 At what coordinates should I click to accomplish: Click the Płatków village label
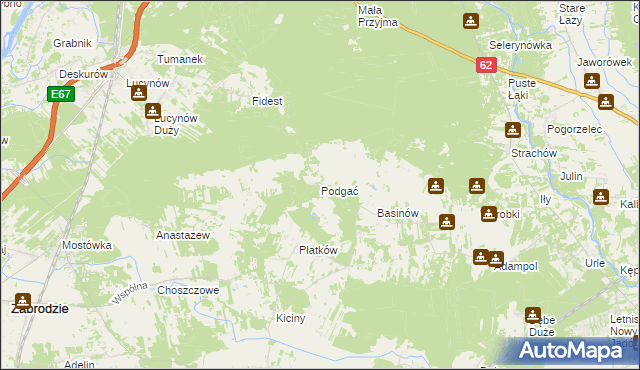coord(318,250)
